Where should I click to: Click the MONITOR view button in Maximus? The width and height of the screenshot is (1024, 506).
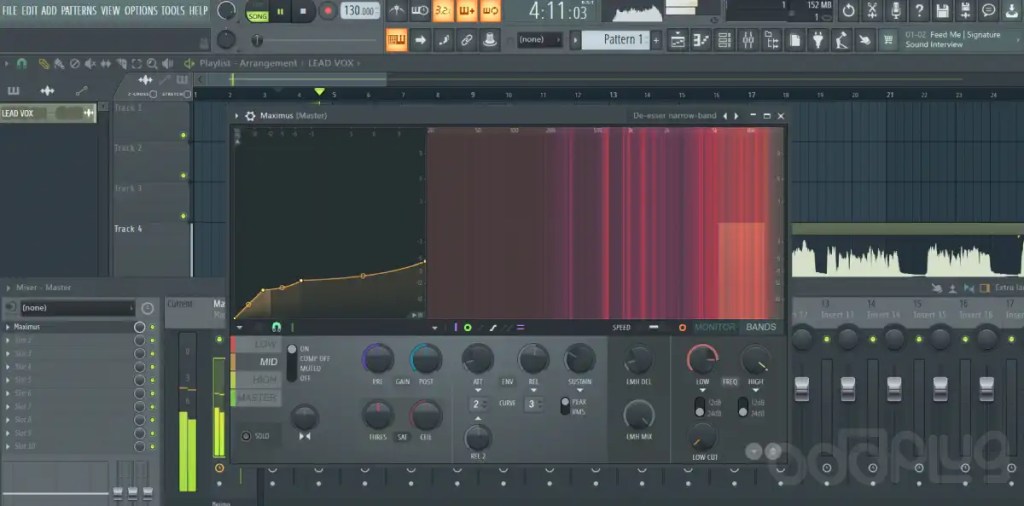714,327
